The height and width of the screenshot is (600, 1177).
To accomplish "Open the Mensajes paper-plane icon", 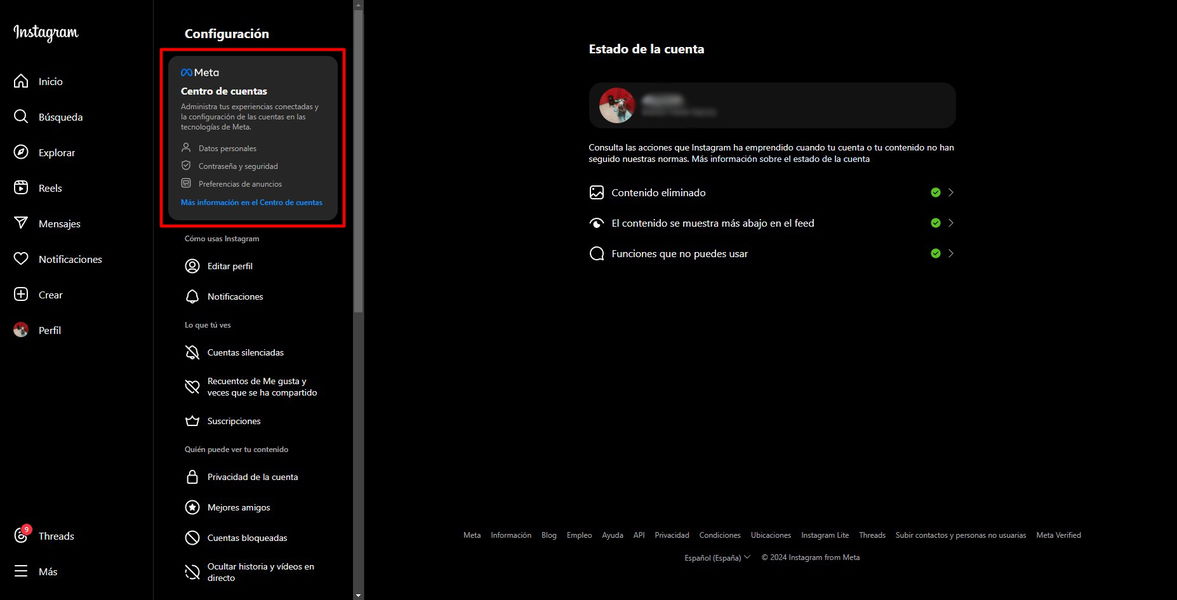I will (21, 224).
